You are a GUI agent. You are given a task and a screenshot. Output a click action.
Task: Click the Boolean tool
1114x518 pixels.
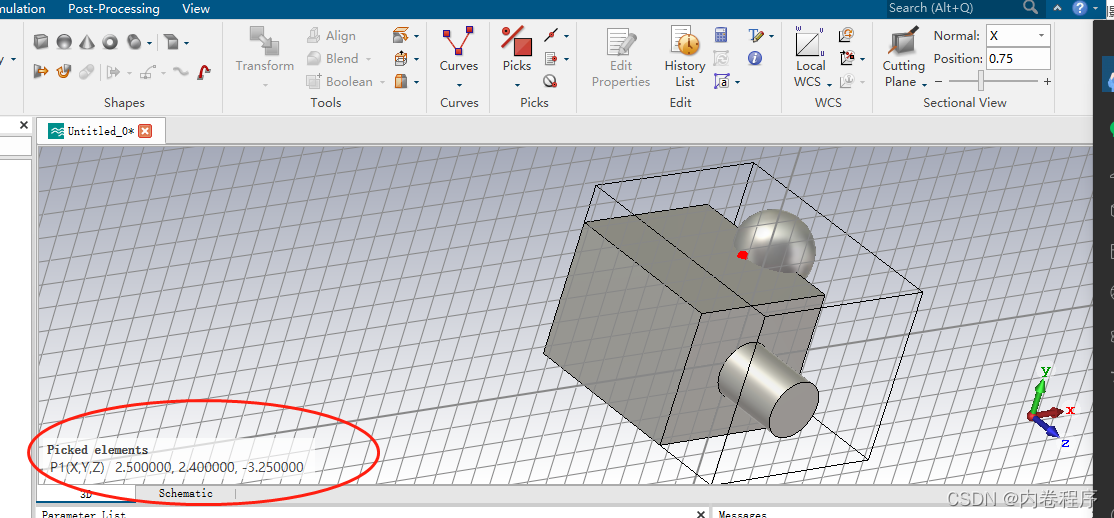pyautogui.click(x=340, y=82)
